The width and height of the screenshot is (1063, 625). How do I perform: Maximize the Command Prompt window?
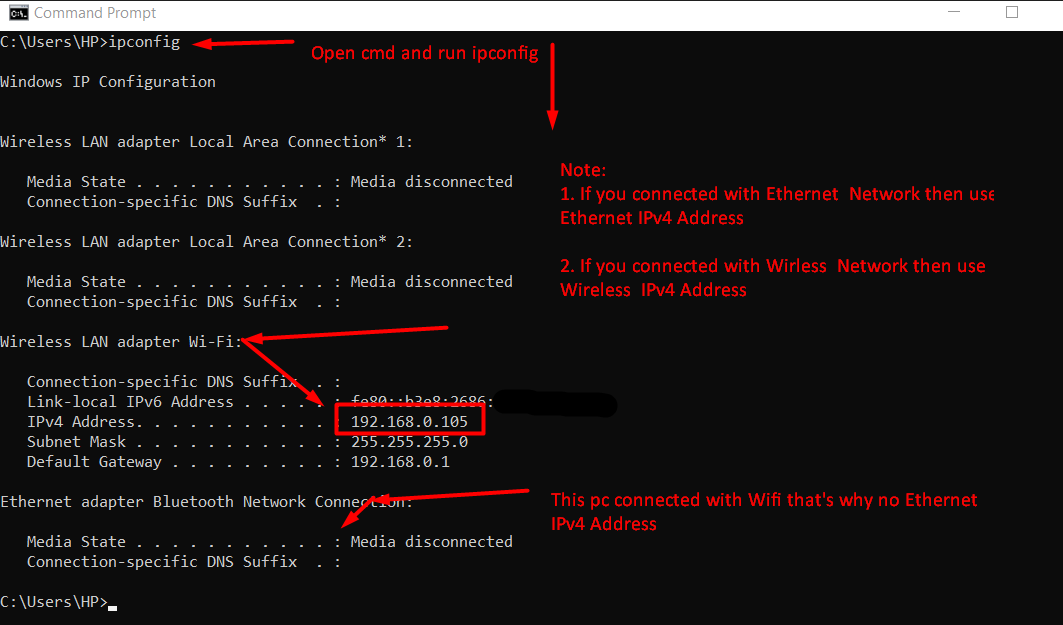(1011, 13)
